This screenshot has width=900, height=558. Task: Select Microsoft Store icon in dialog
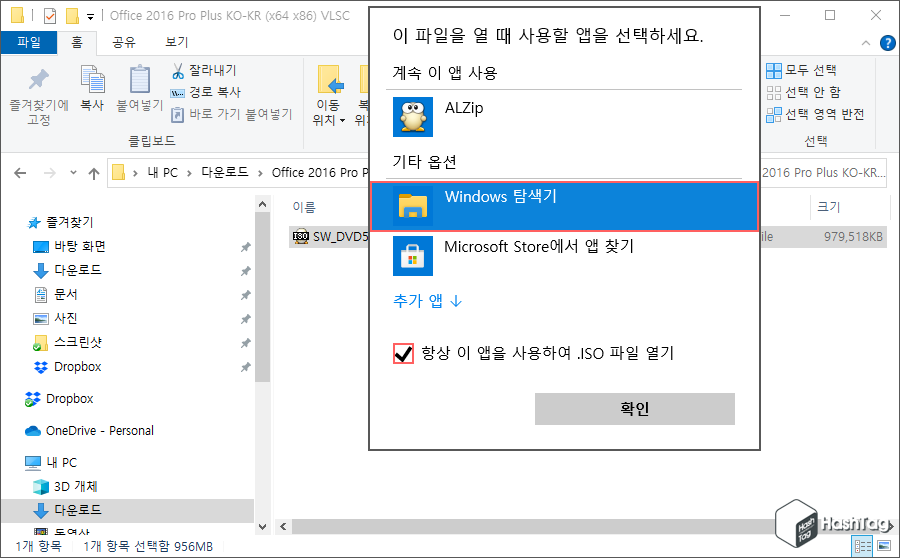[x=413, y=256]
